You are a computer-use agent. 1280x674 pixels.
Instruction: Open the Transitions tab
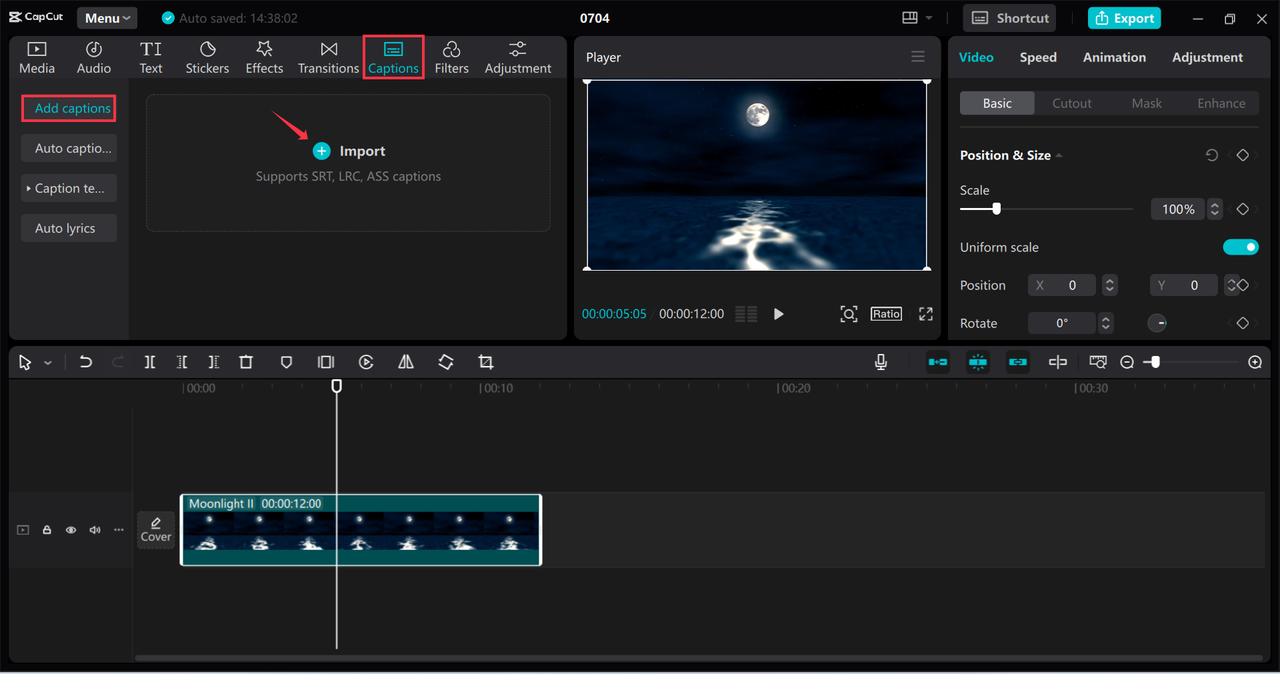pyautogui.click(x=328, y=58)
